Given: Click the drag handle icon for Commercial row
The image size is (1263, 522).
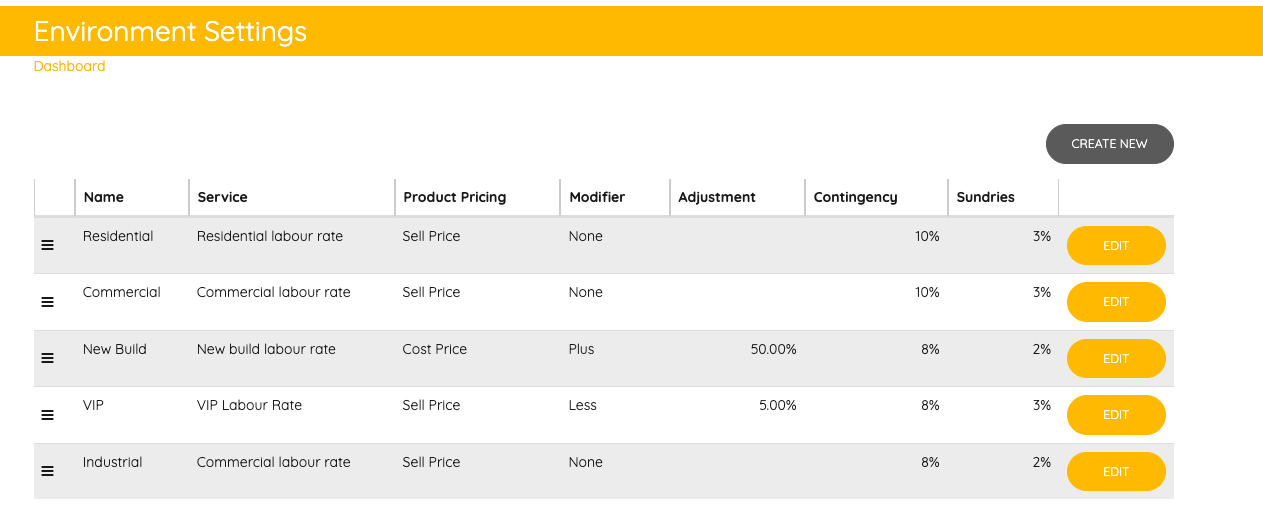Looking at the screenshot, I should click(47, 302).
